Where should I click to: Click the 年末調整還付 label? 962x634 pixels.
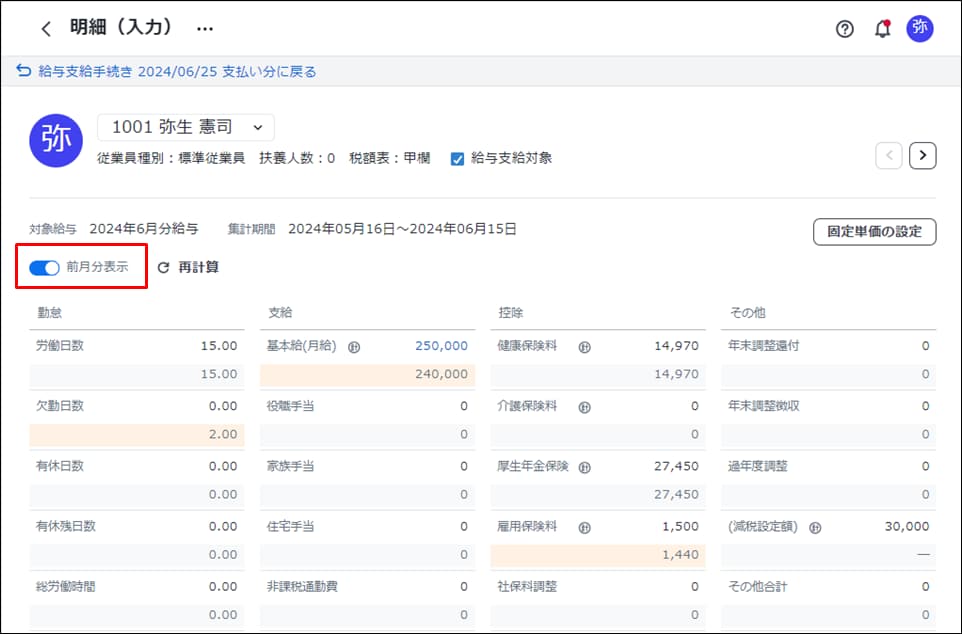coord(764,346)
